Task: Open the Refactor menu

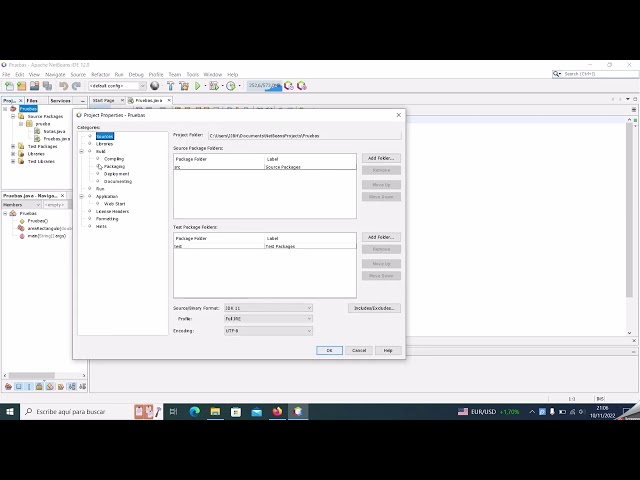Action: [100, 74]
